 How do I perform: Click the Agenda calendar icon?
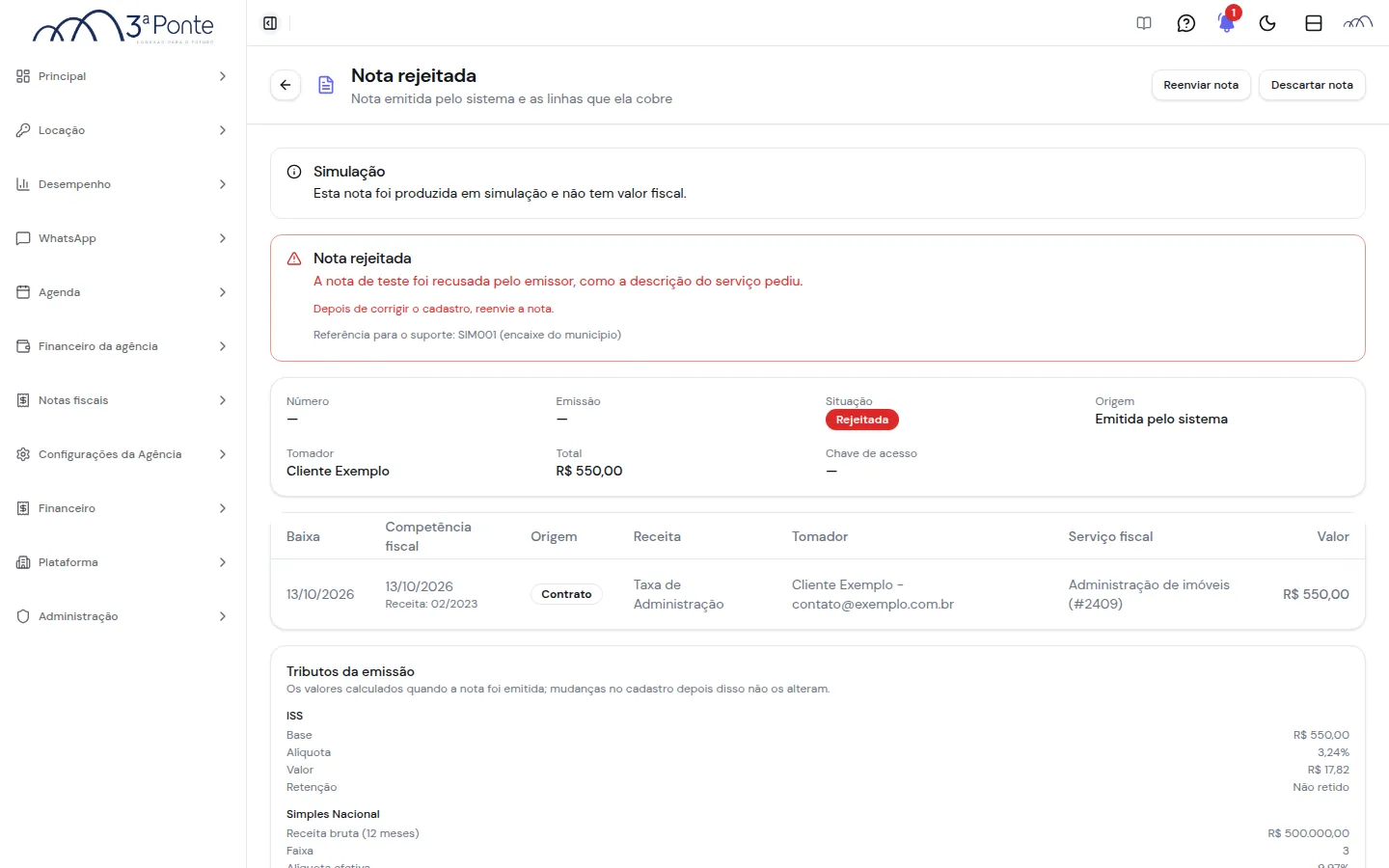23,292
